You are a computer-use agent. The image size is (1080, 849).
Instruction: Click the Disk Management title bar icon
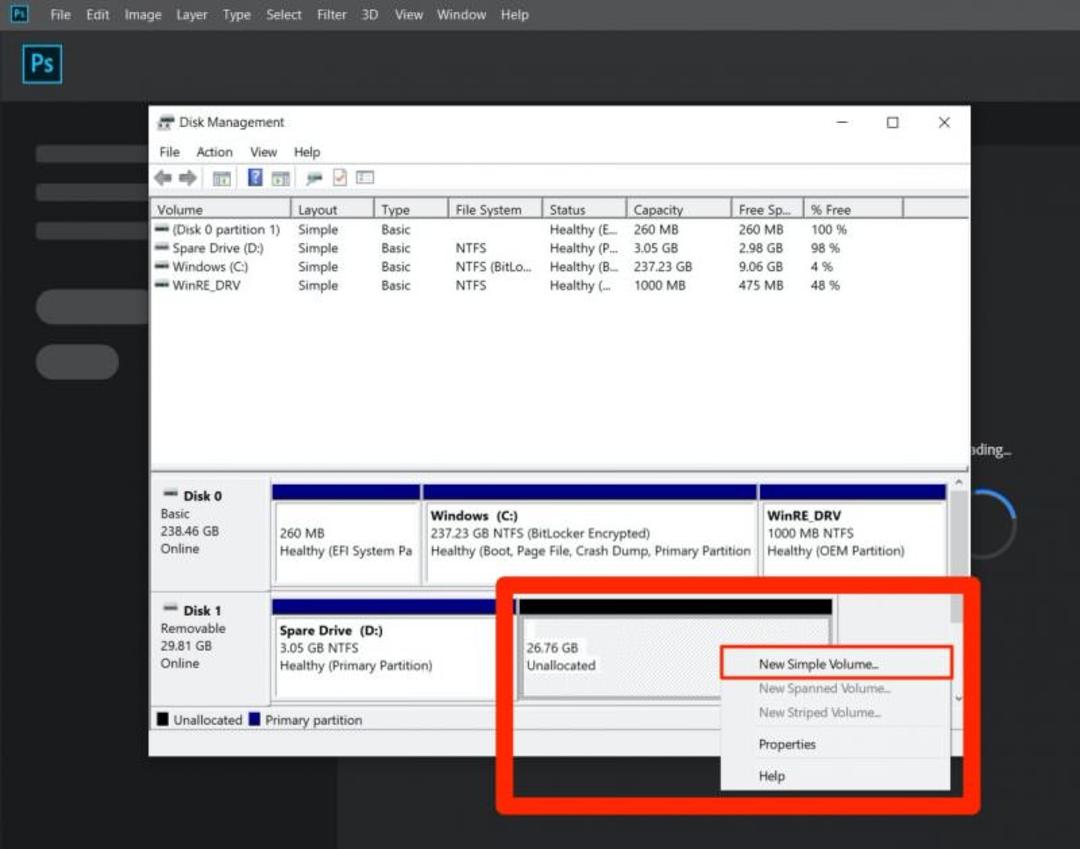pos(165,123)
